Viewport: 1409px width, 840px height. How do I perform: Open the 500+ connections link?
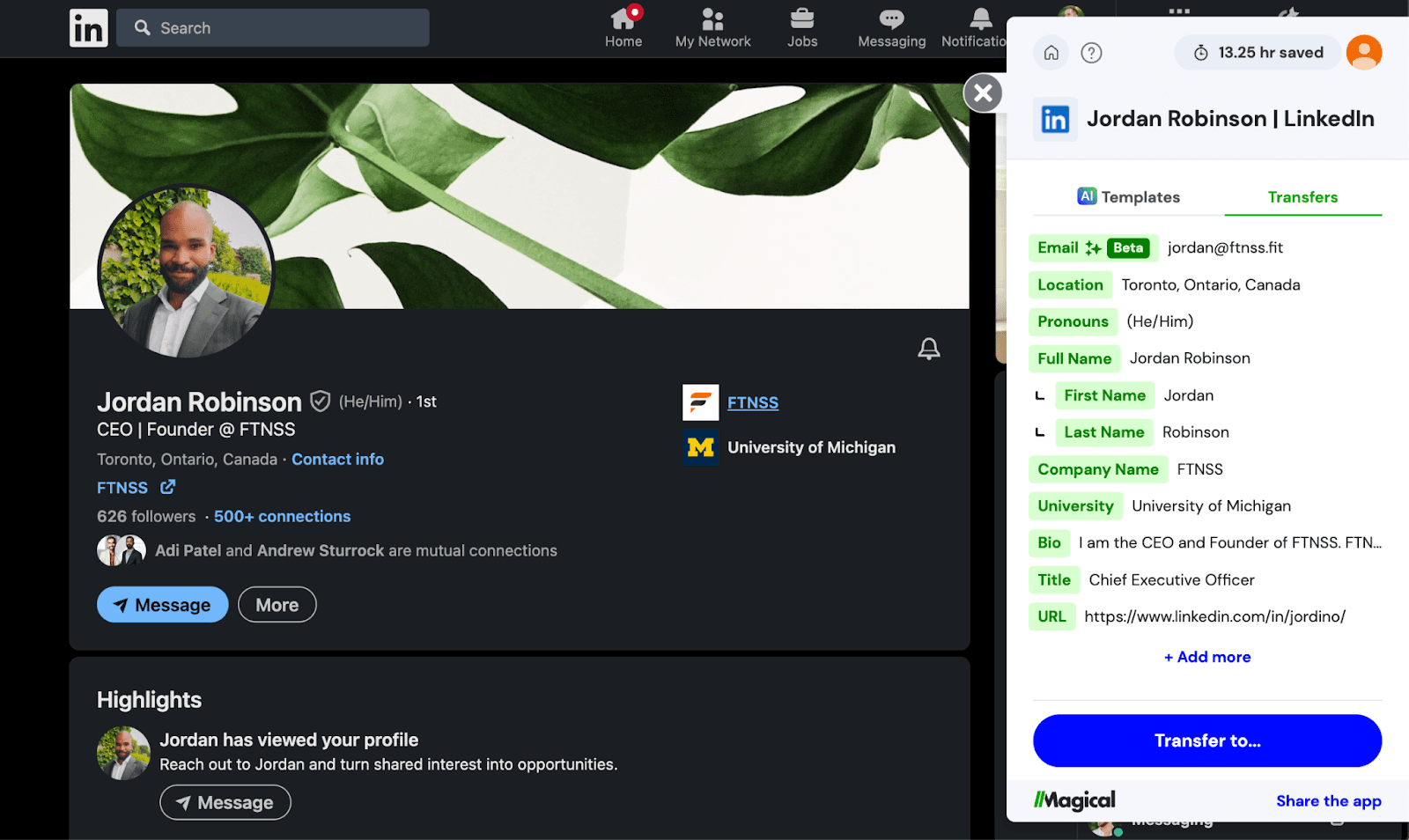(x=282, y=517)
